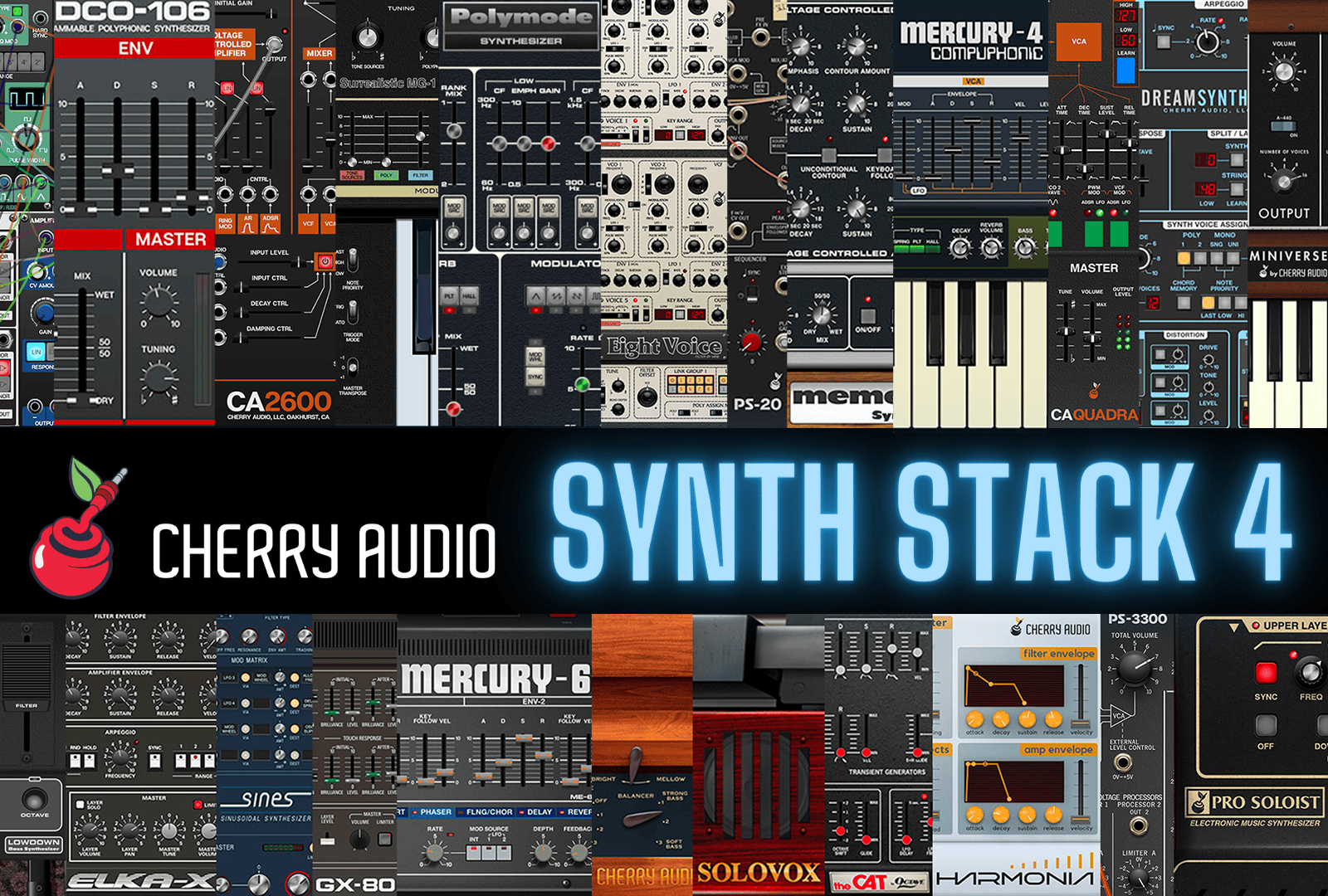Click the pulse wave display on DCO-106
The width and height of the screenshot is (1328, 896).
point(27,99)
